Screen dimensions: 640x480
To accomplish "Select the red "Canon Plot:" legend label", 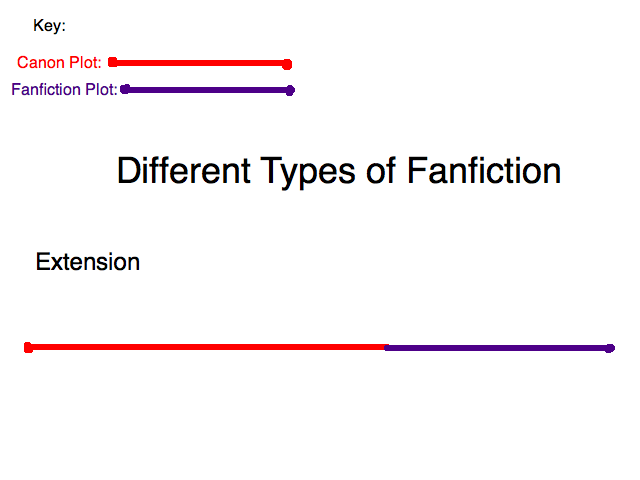I will pyautogui.click(x=59, y=62).
